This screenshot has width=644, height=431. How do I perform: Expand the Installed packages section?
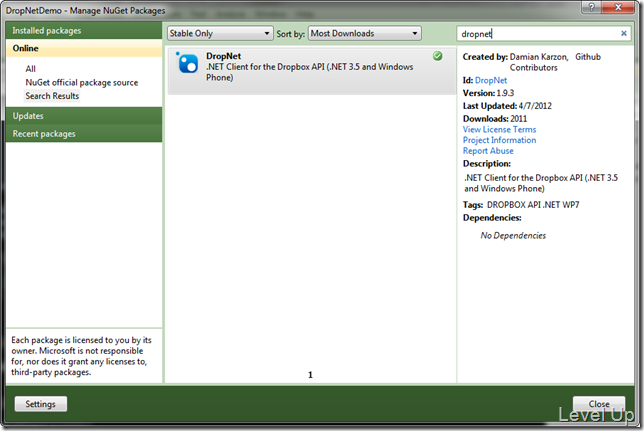(x=84, y=30)
